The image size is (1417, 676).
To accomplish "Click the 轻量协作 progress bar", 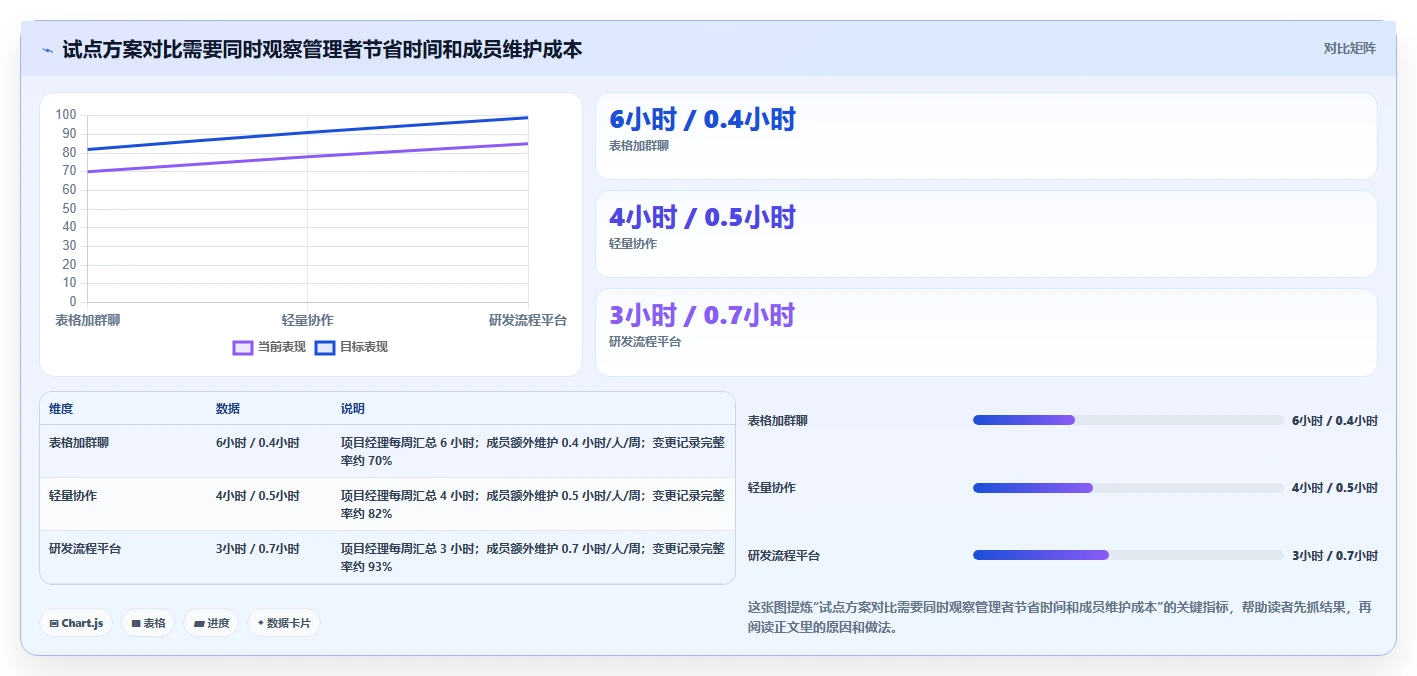I will (1128, 488).
